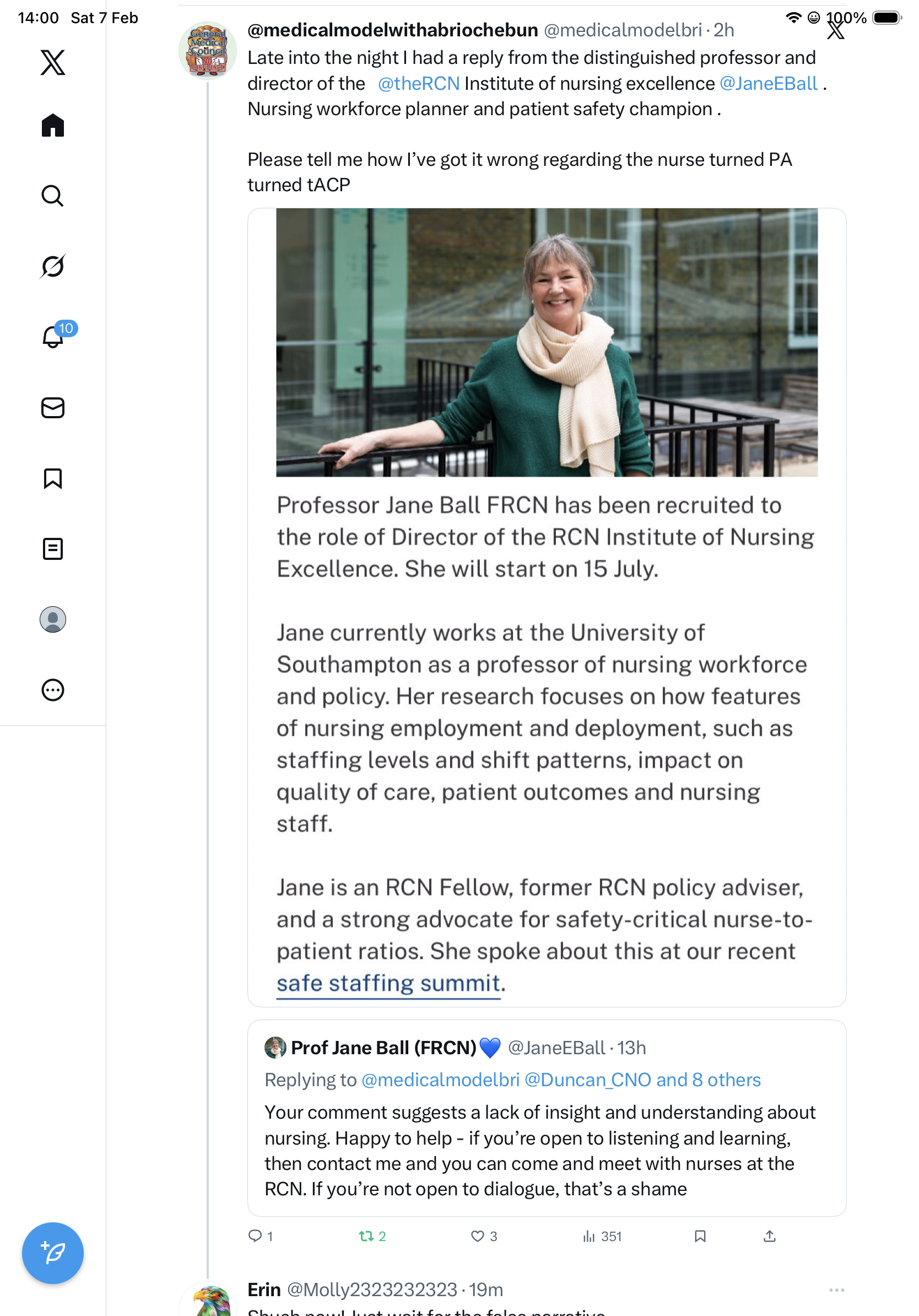Share the medicalmodelbri post

(x=770, y=1236)
